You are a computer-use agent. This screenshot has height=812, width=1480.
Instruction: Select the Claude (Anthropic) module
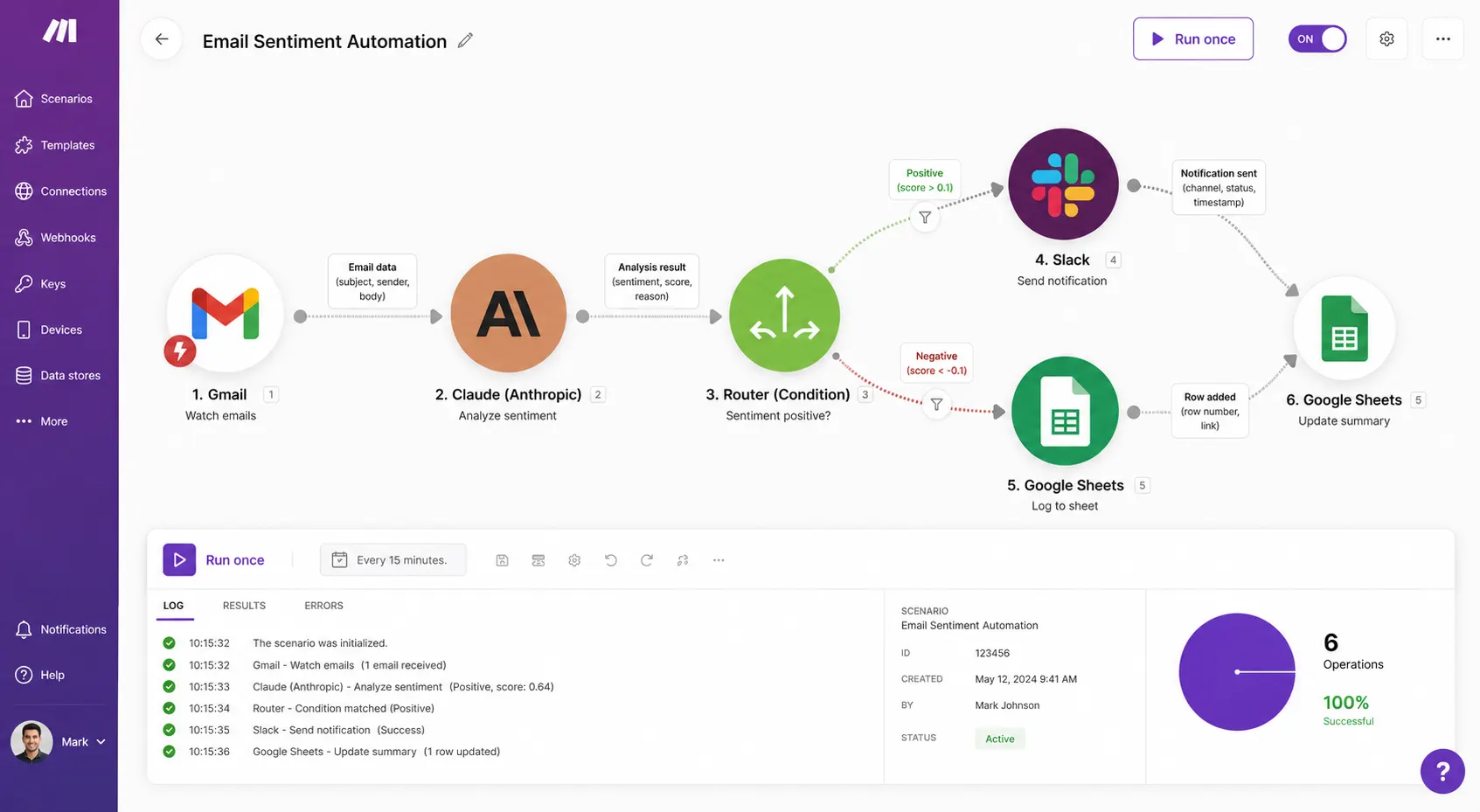[508, 314]
